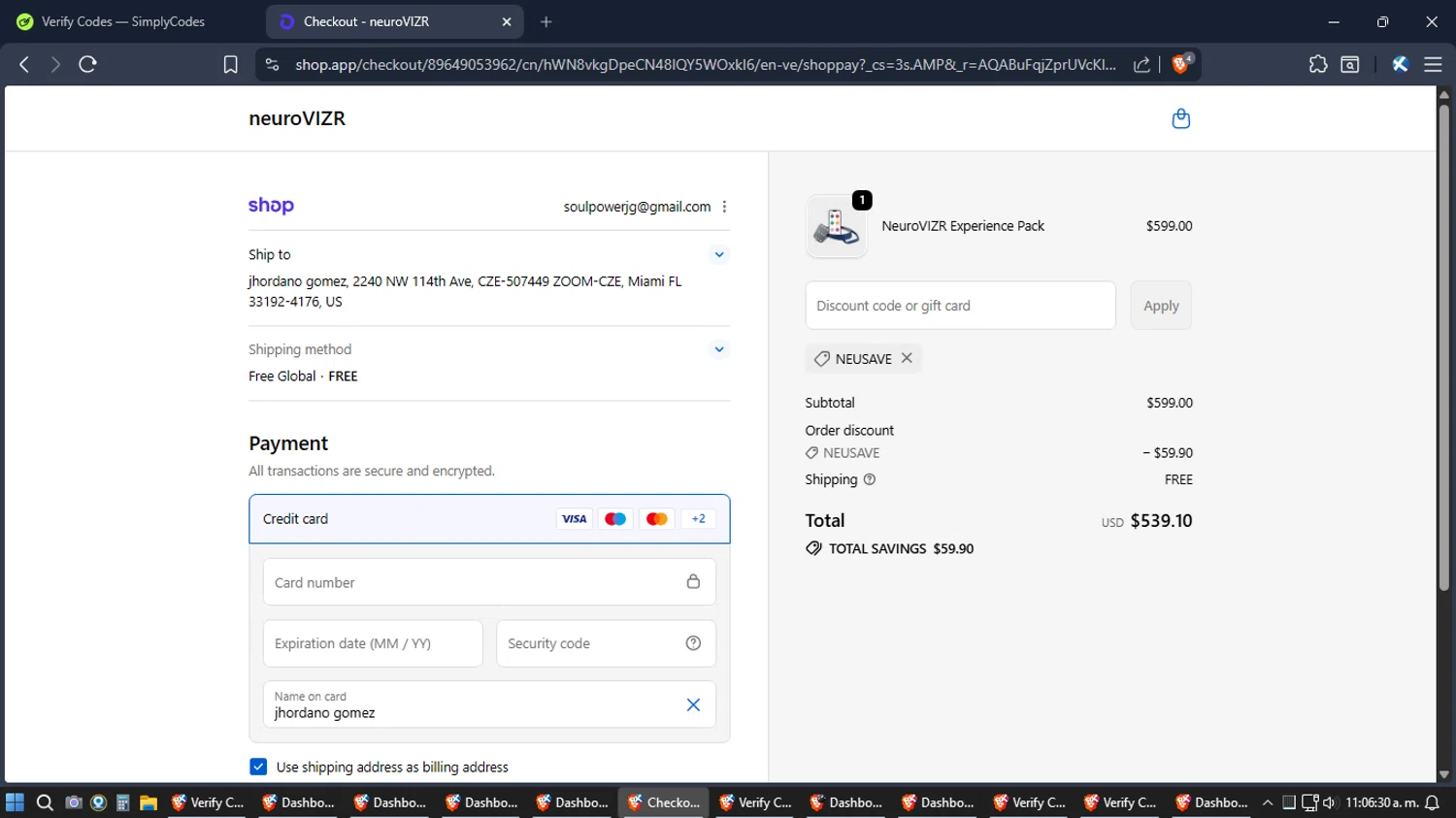Open the blue browser icon on taskbar
This screenshot has height=818, width=1456.
click(x=98, y=802)
